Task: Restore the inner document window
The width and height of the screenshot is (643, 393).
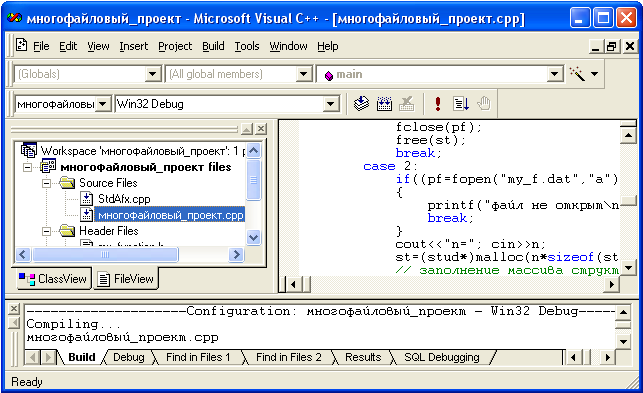Action: point(611,46)
